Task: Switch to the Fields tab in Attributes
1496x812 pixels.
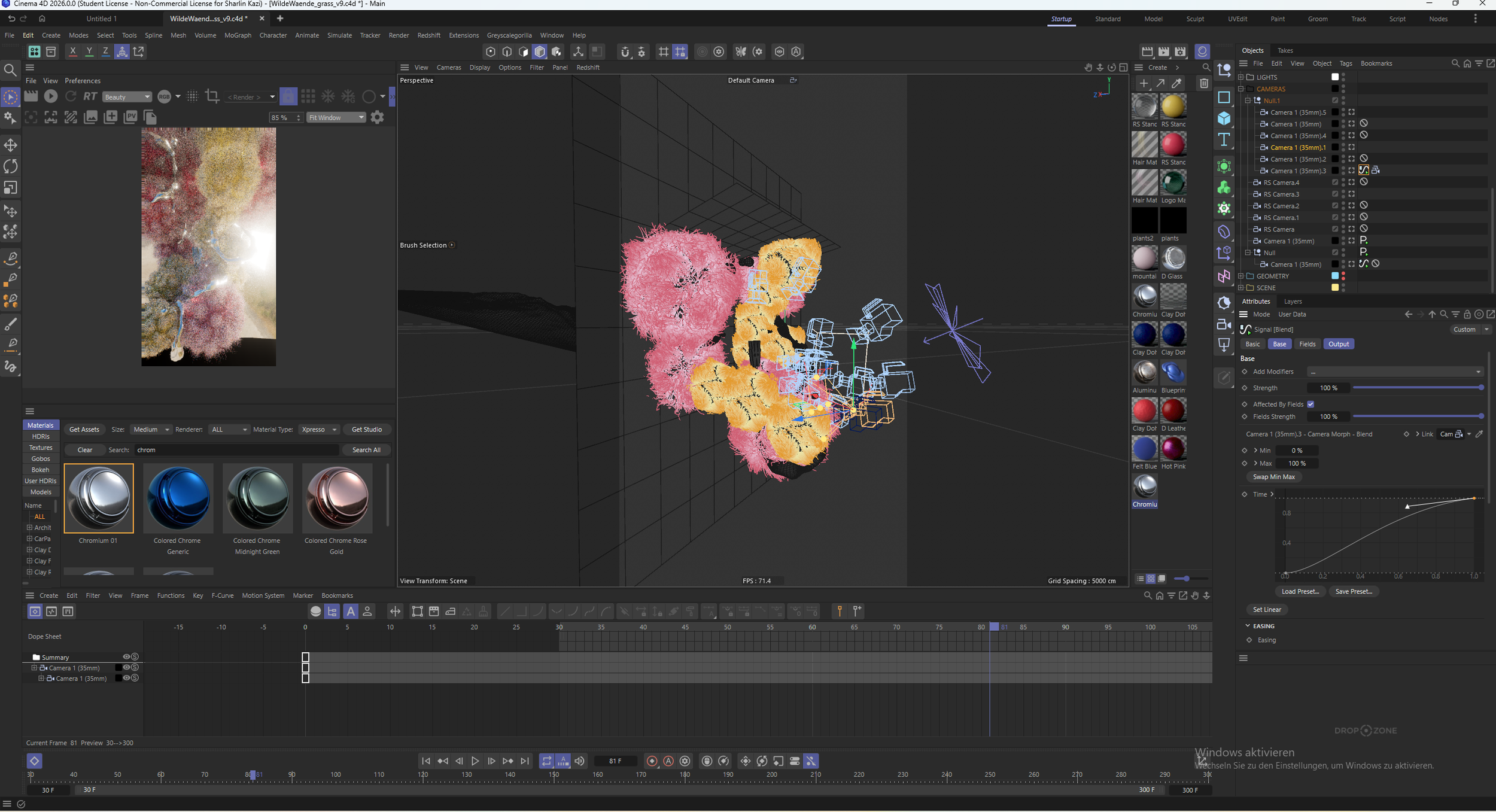Action: (1307, 344)
